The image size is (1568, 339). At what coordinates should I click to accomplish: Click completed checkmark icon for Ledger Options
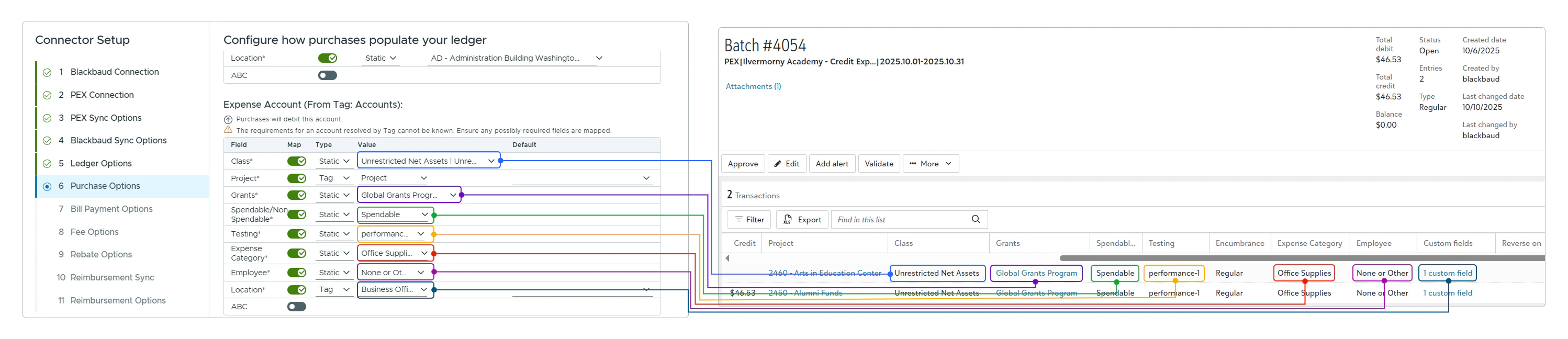(x=47, y=164)
